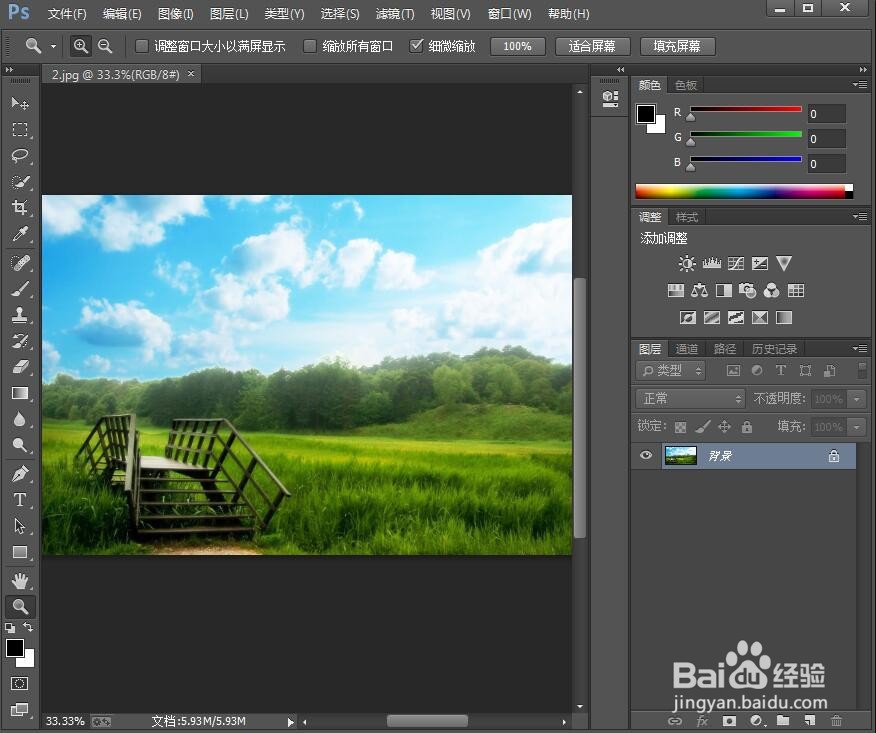876x733 pixels.
Task: Click Zoom Out mode in options bar
Action: [105, 46]
